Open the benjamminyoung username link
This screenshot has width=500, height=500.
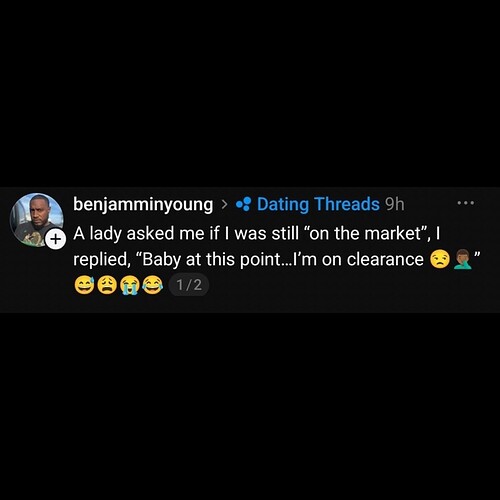point(143,204)
